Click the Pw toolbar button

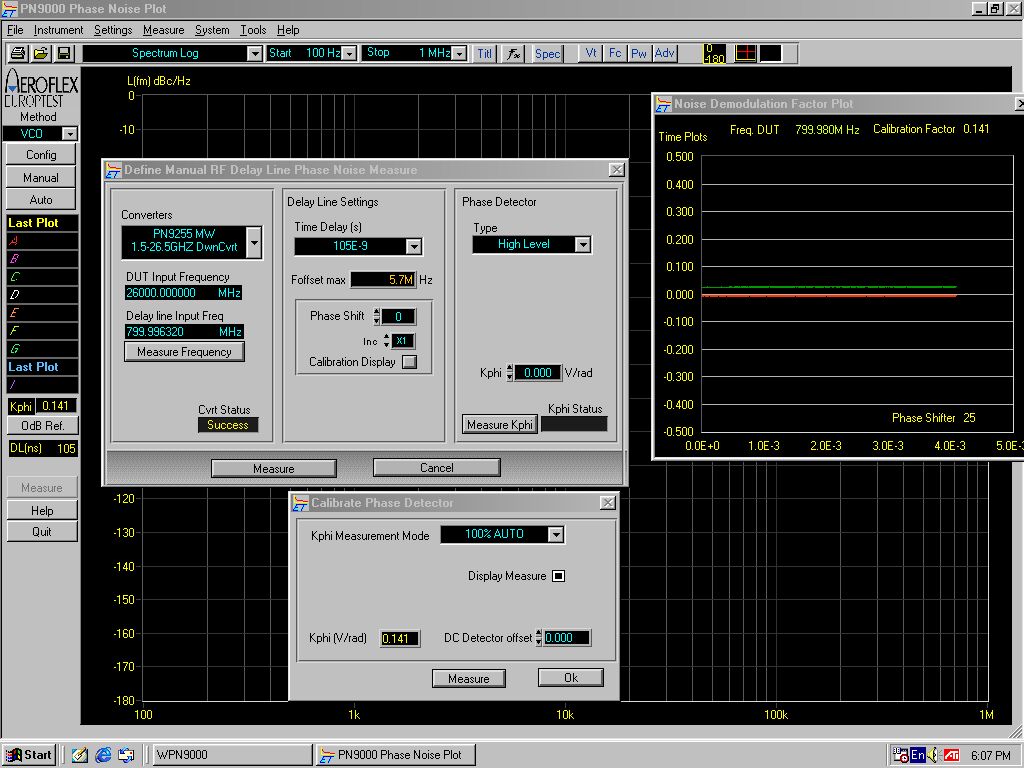[639, 53]
